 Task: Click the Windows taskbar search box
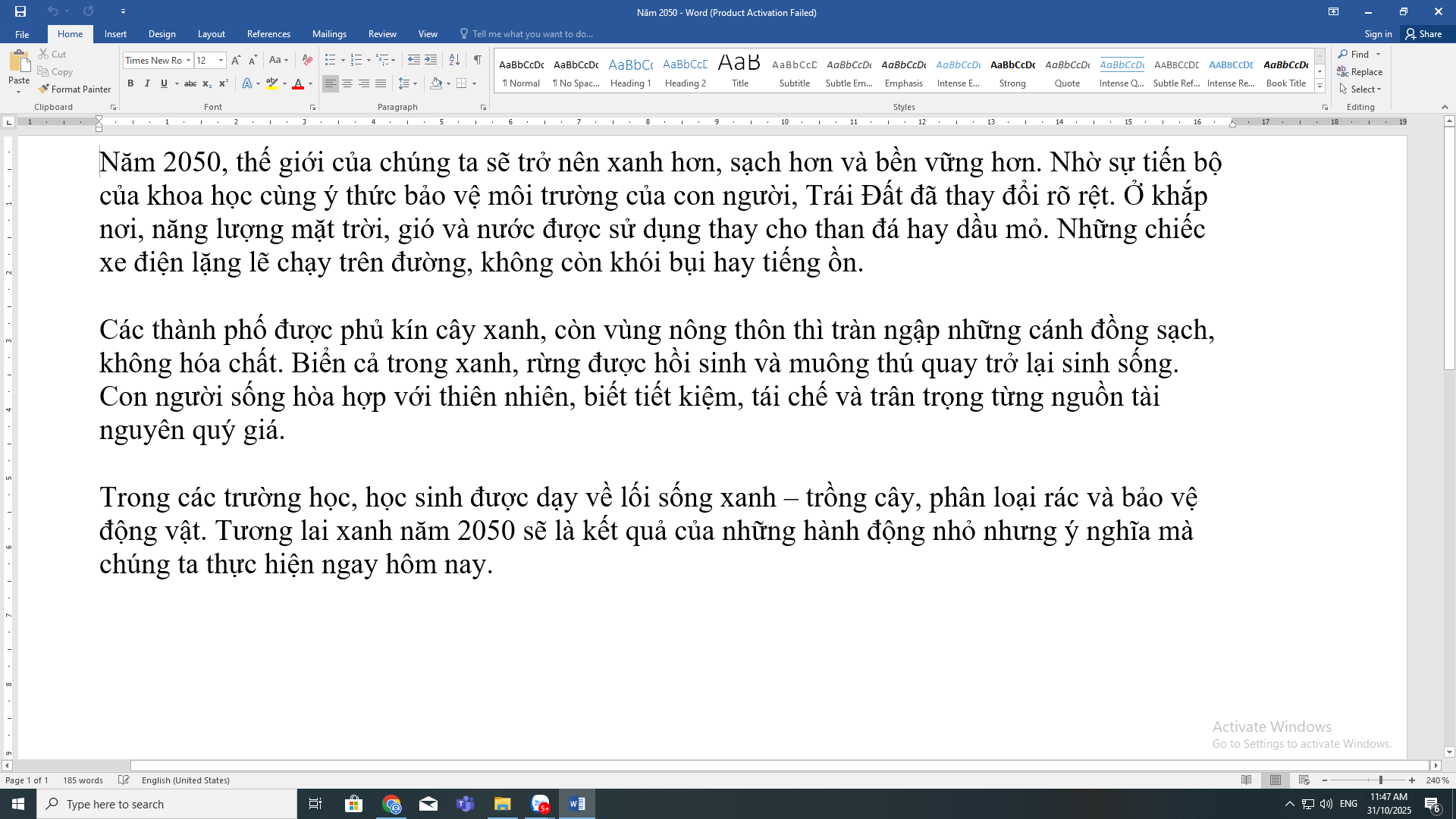pyautogui.click(x=167, y=804)
